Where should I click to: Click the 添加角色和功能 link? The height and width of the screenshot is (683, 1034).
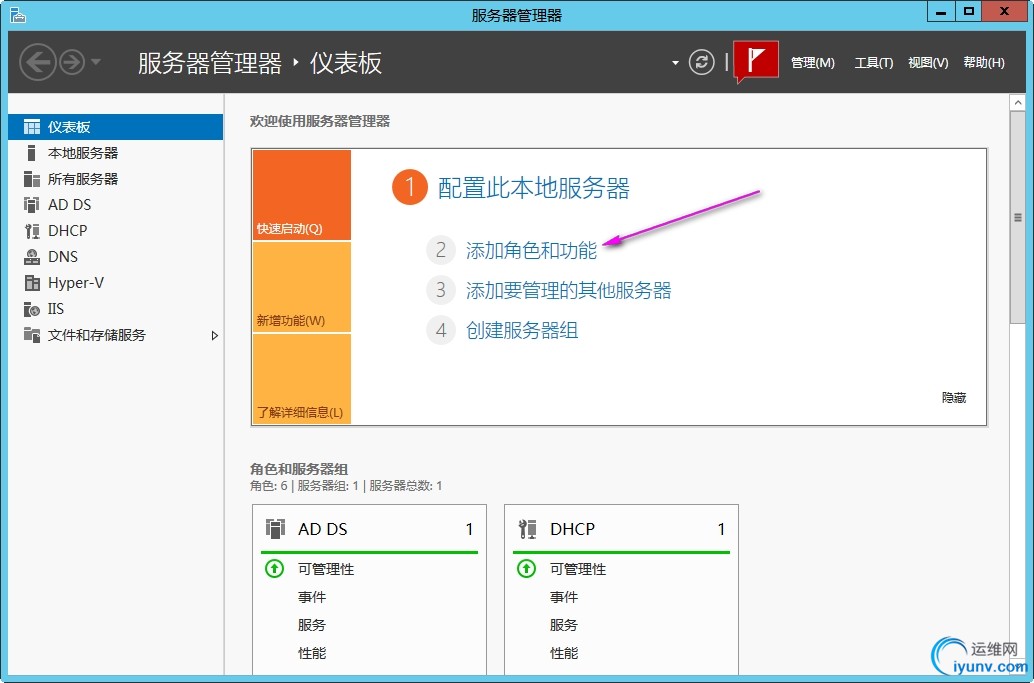tap(532, 251)
